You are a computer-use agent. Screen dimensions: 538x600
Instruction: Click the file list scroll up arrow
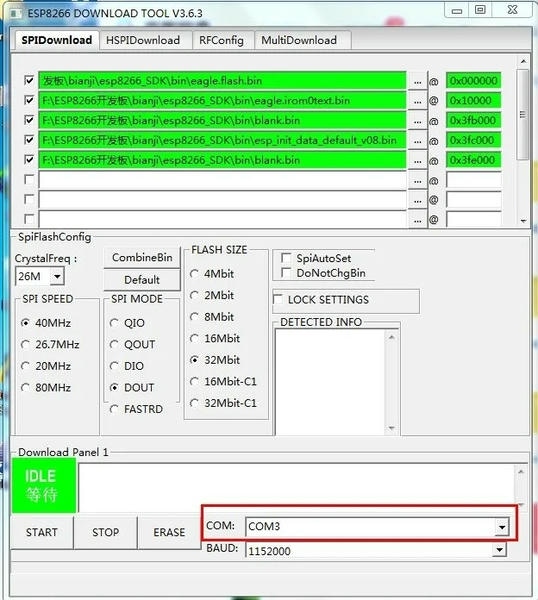523,61
